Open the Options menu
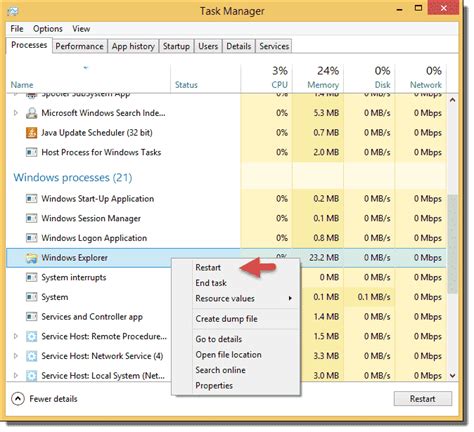The width and height of the screenshot is (474, 432). [x=48, y=29]
